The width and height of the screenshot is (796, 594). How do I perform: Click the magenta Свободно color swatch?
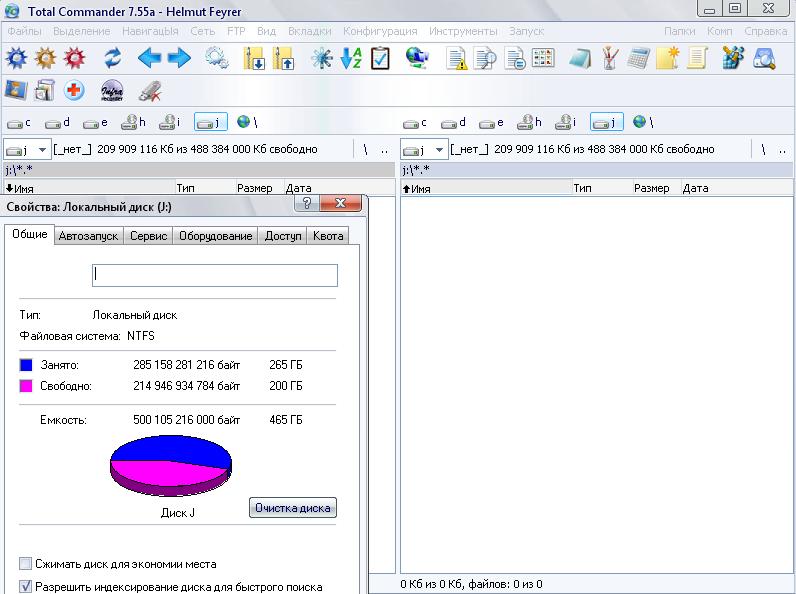coord(26,386)
